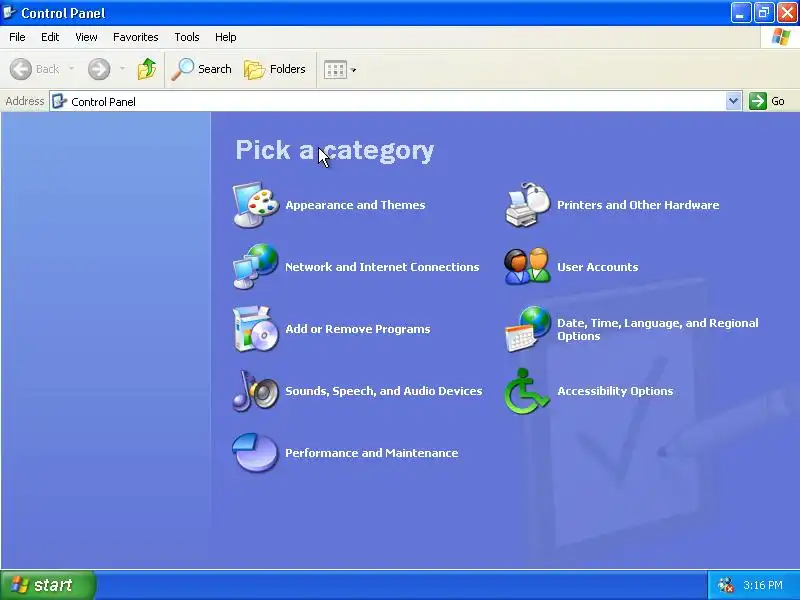Screen dimensions: 800x600
Task: Open the Appearance and Themes link
Action: pos(355,205)
